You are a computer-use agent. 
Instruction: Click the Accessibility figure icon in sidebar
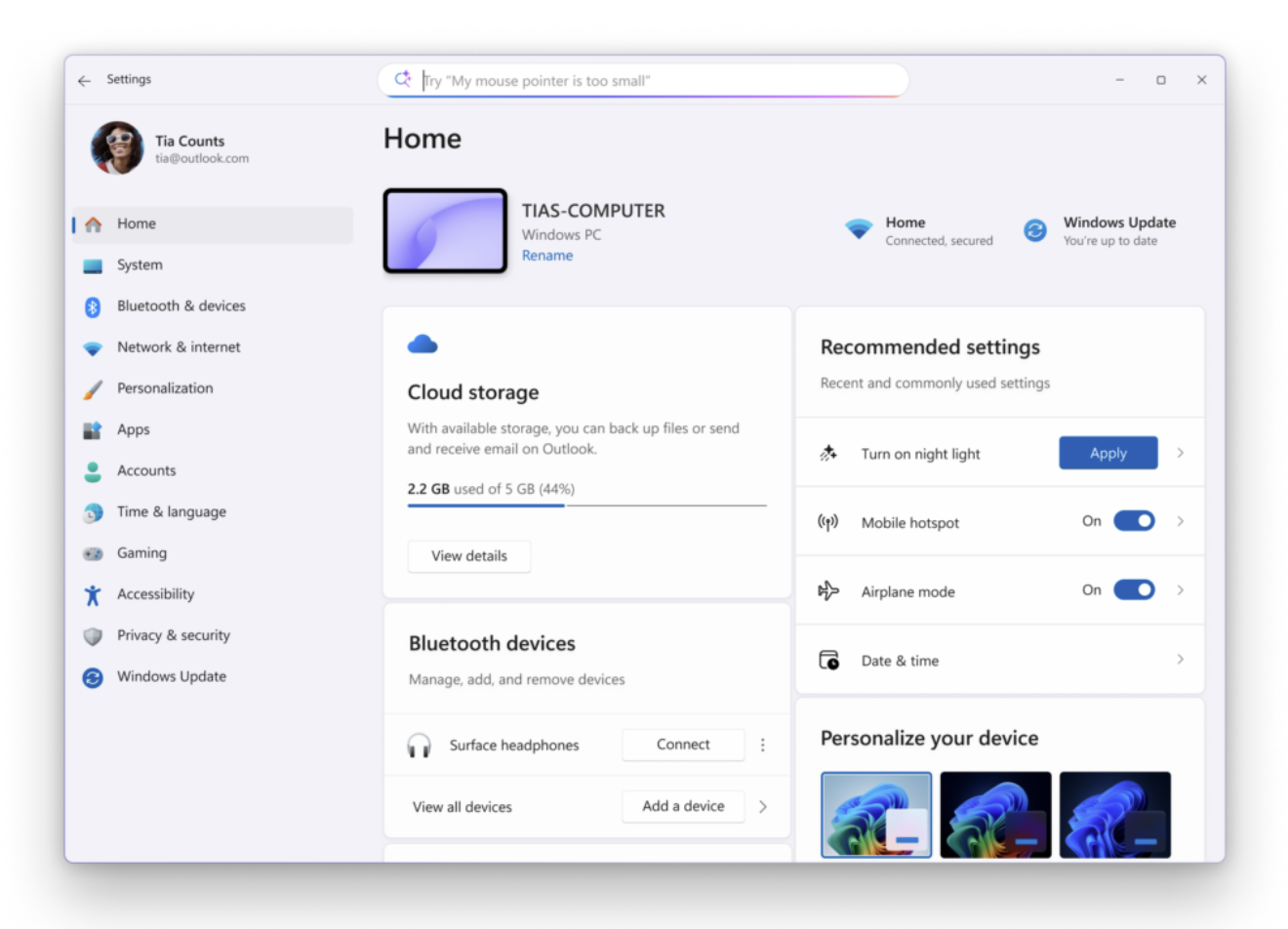(x=93, y=595)
